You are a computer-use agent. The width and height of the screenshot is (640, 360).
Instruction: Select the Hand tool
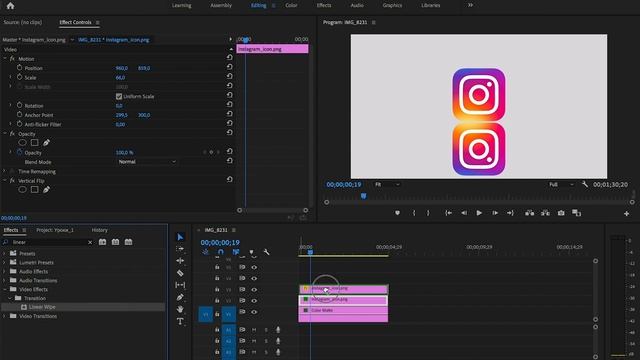pos(180,309)
